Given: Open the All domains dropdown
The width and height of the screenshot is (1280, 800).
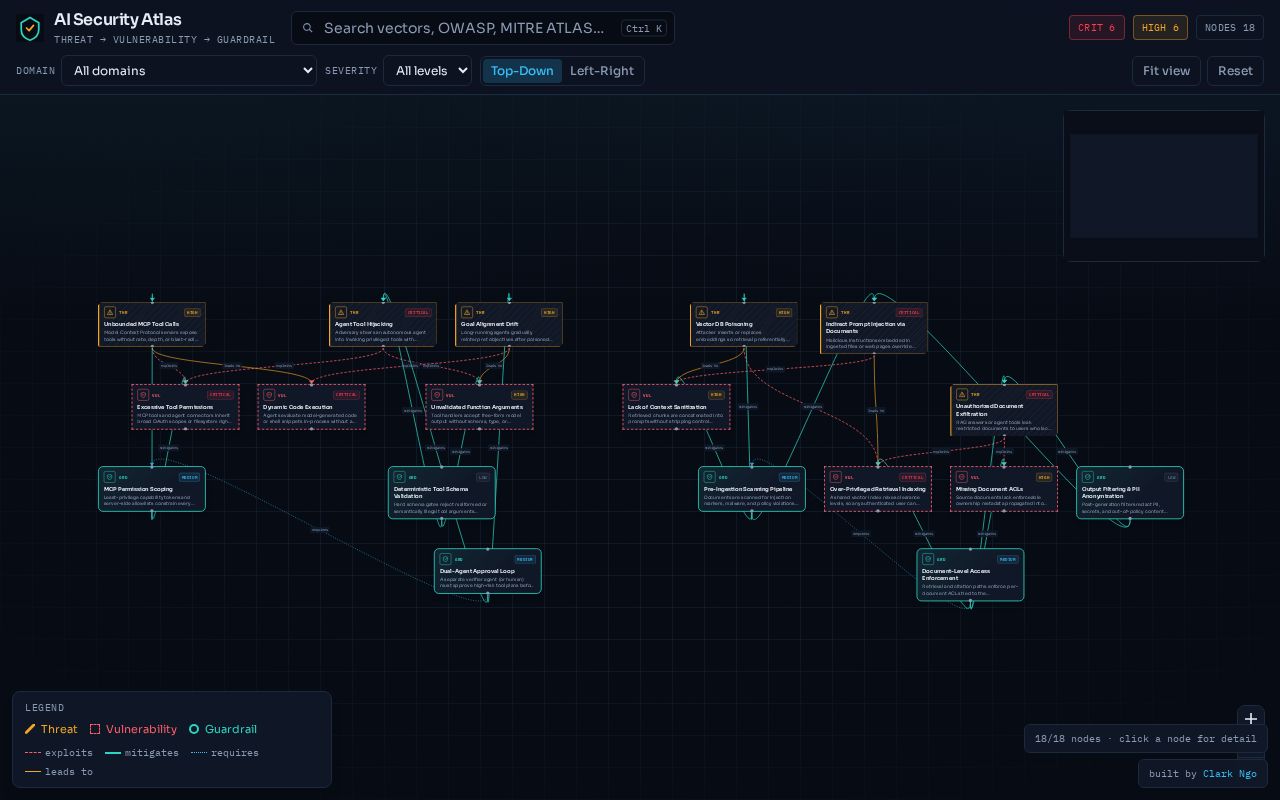Looking at the screenshot, I should click(189, 71).
